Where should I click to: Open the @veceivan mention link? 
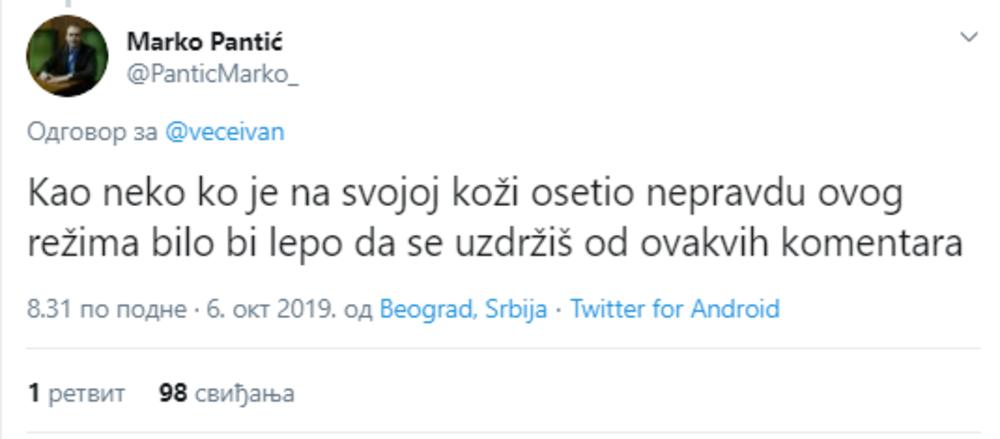(224, 132)
